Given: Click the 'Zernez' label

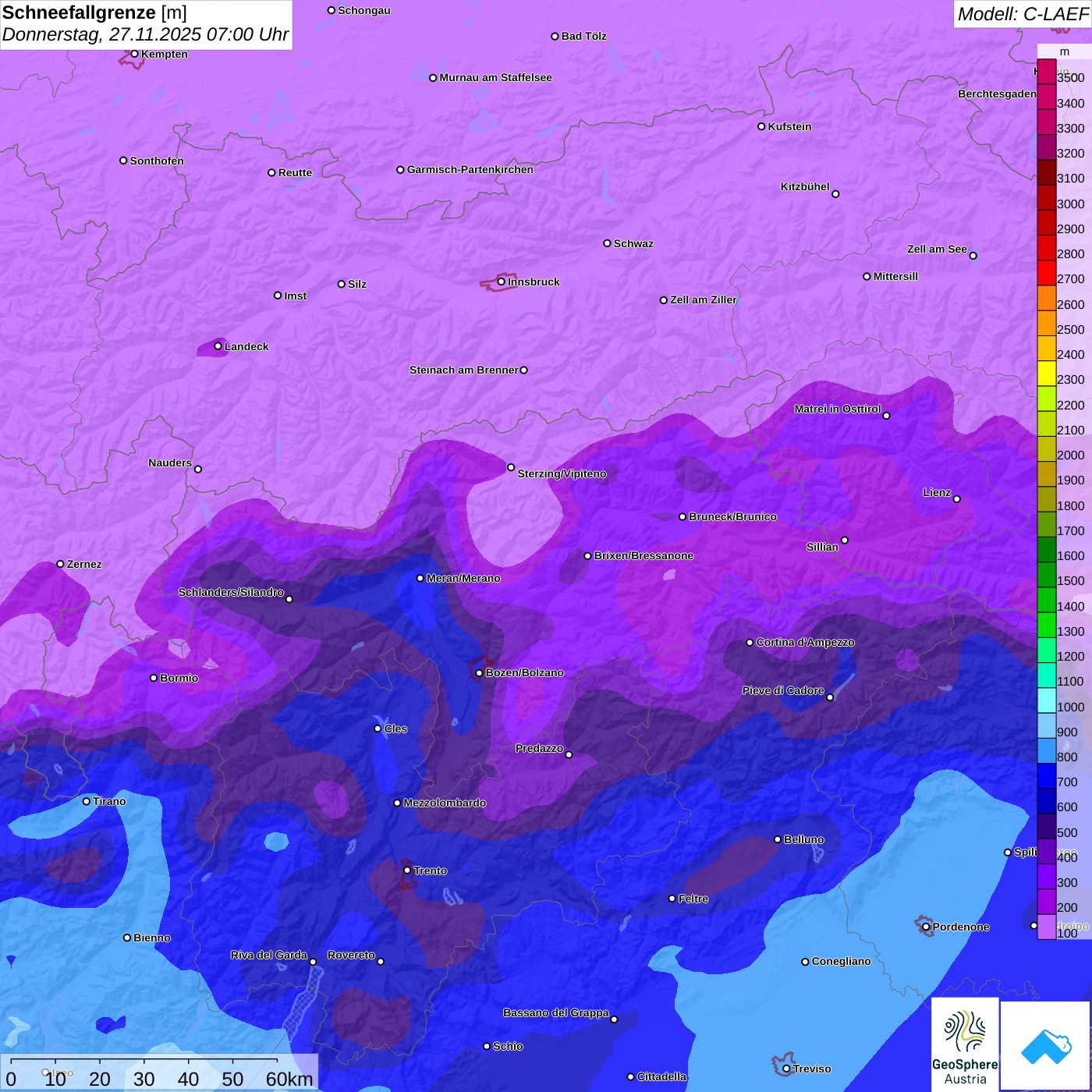Looking at the screenshot, I should point(84,564).
